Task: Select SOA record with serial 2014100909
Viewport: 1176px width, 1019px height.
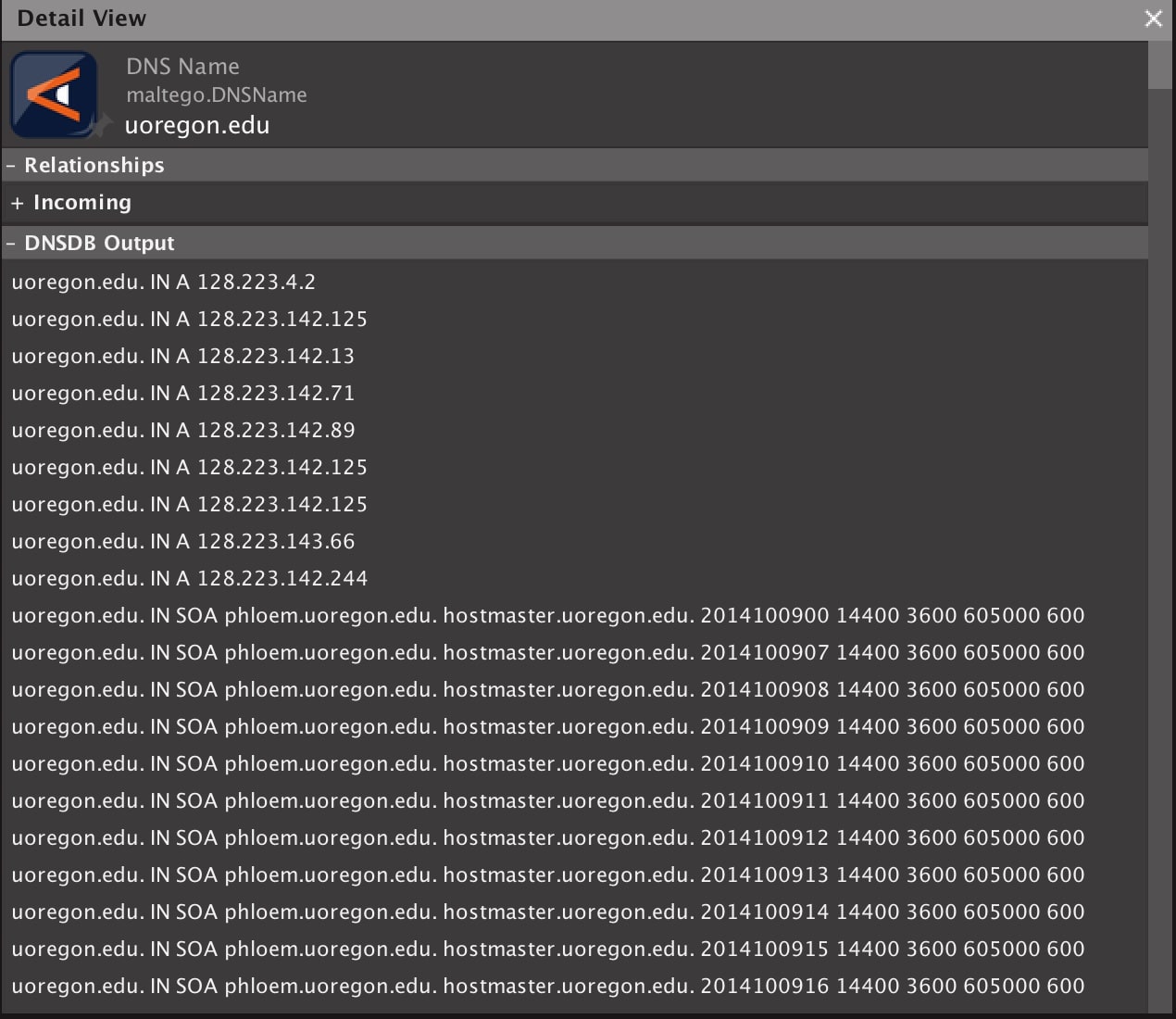Action: pyautogui.click(x=548, y=726)
